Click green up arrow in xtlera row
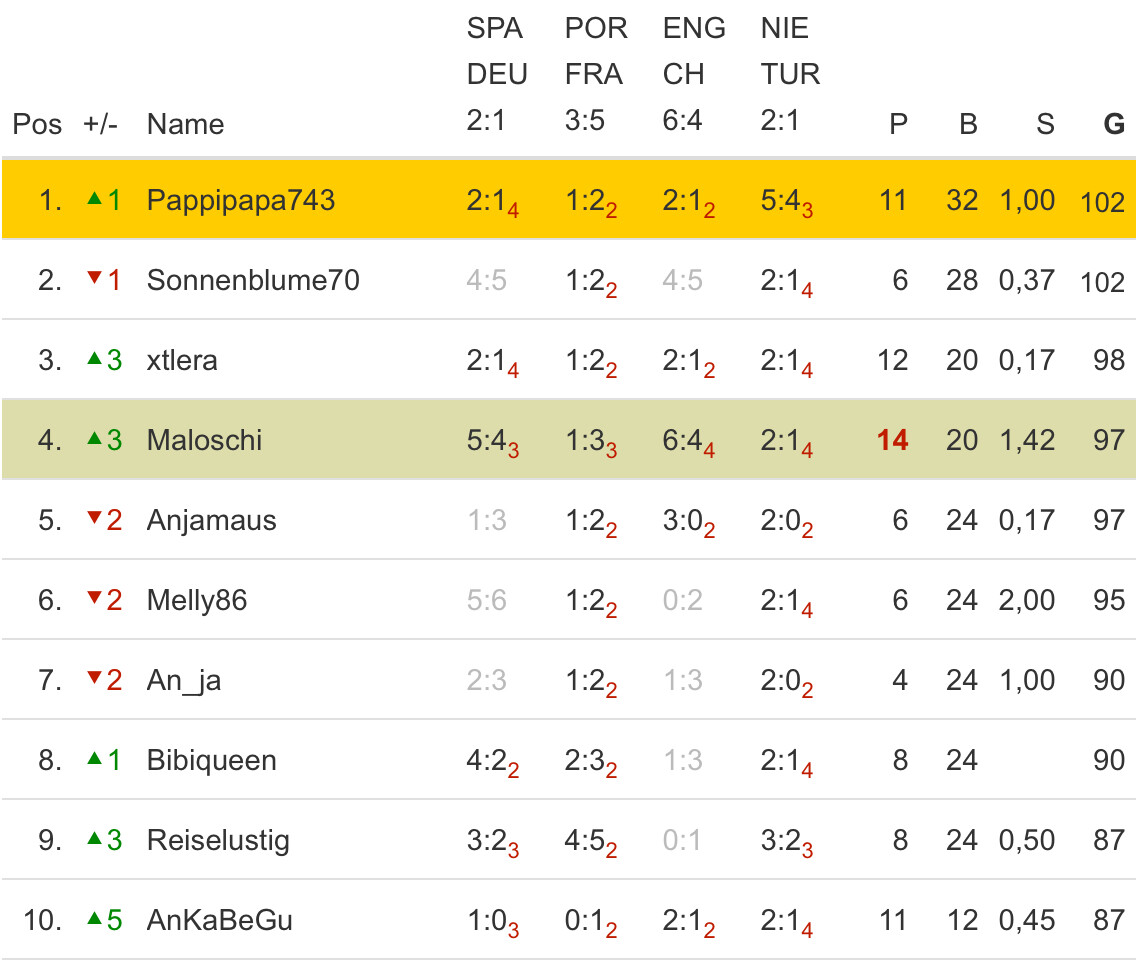 coord(95,359)
